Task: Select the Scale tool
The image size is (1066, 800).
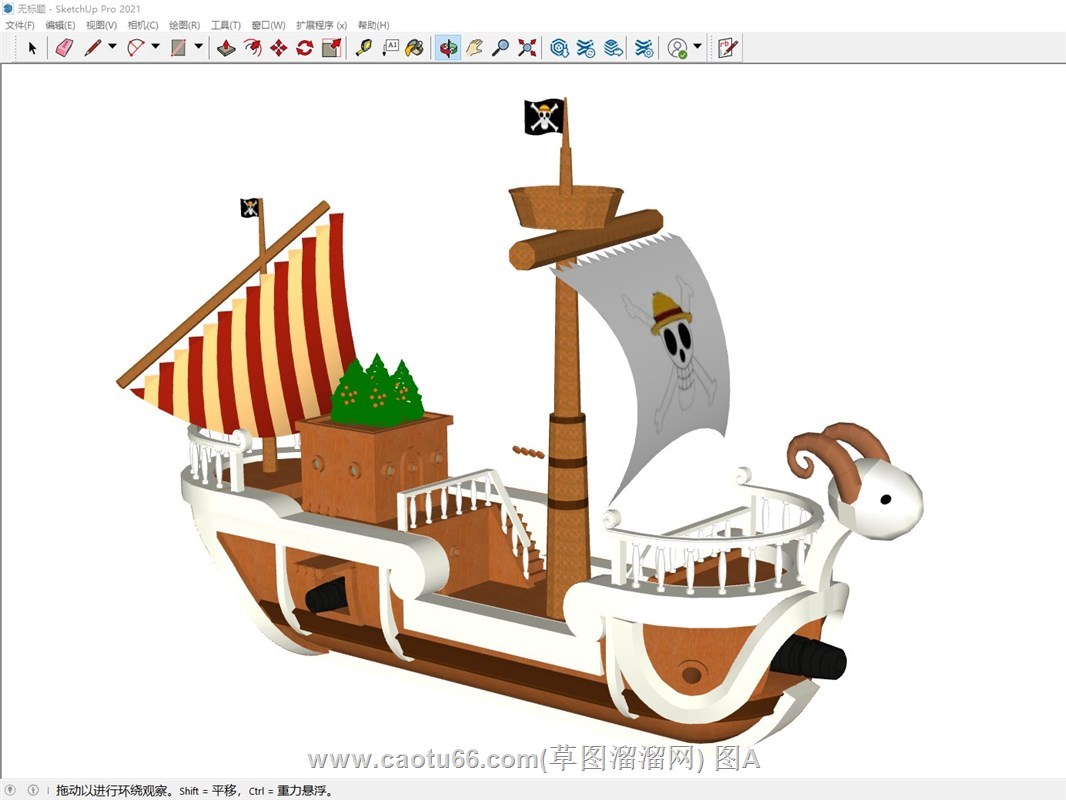Action: click(x=332, y=48)
